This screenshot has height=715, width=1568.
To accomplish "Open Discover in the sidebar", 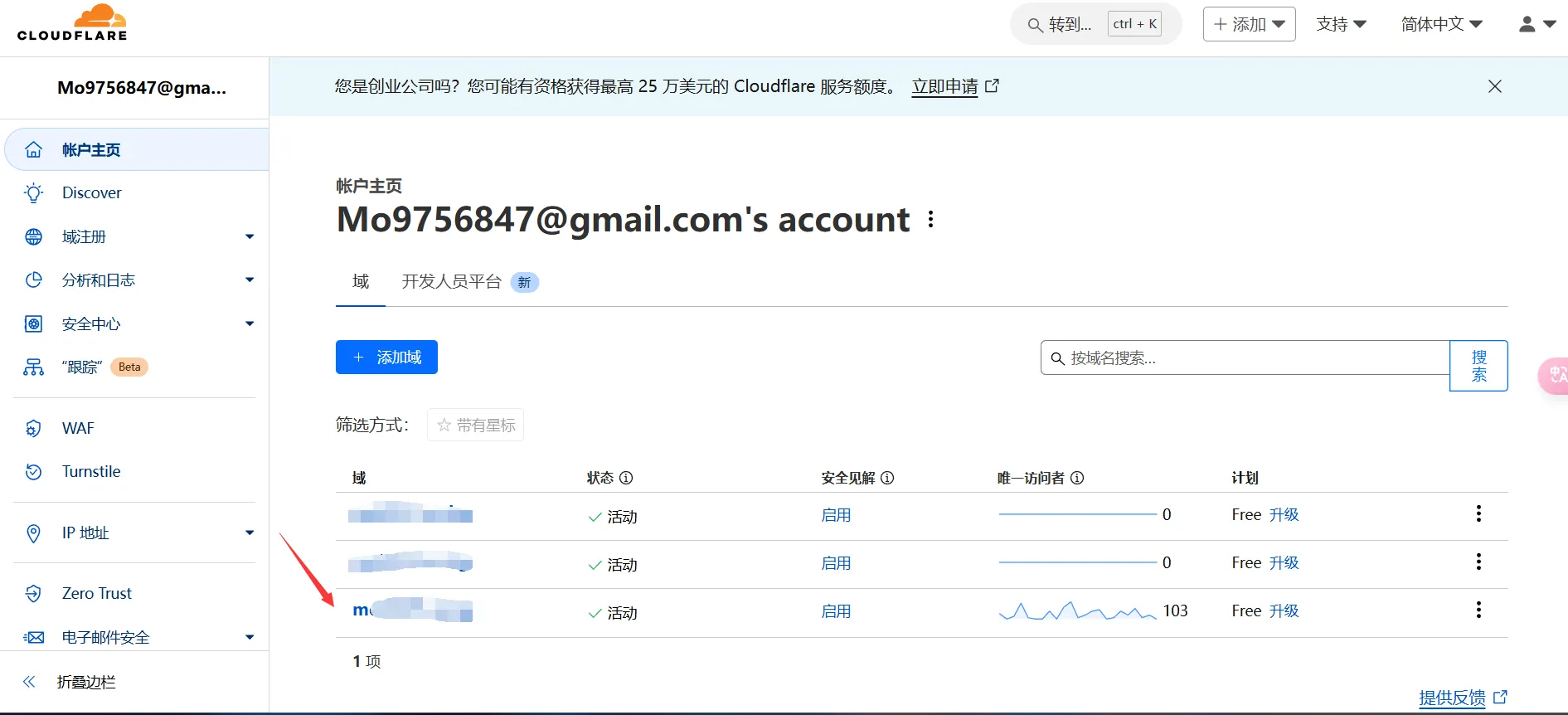I will (x=91, y=192).
